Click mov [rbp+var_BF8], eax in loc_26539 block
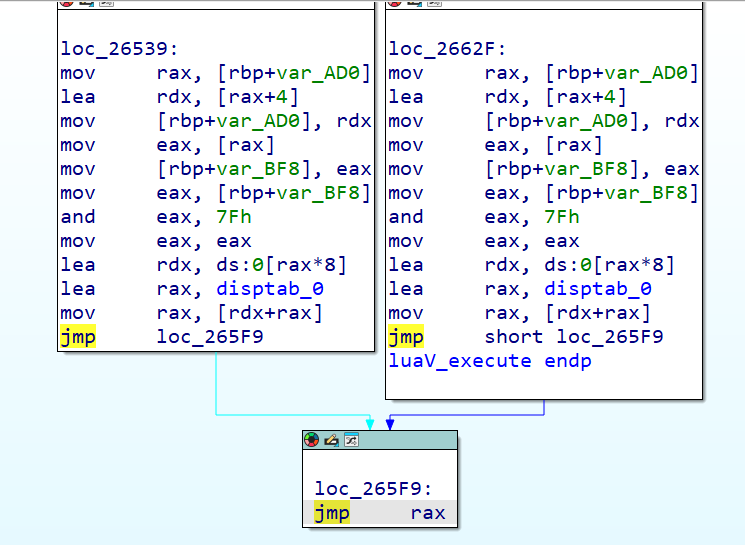The width and height of the screenshot is (745, 545). (x=216, y=169)
